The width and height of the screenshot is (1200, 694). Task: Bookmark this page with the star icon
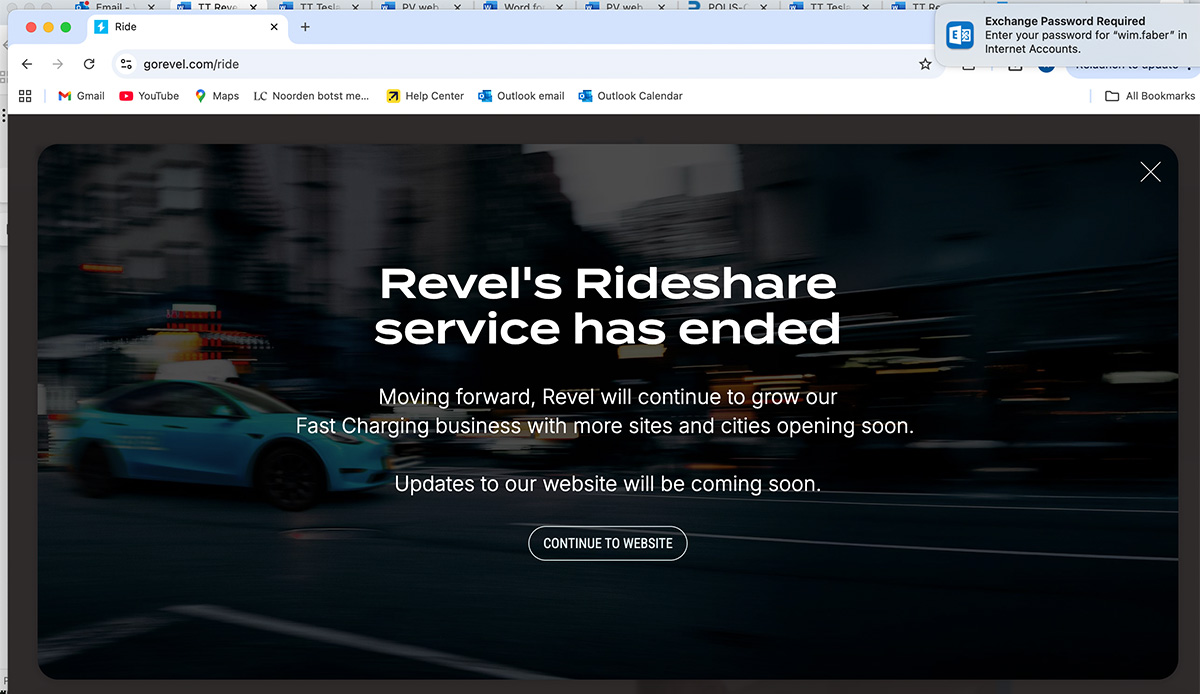point(925,64)
